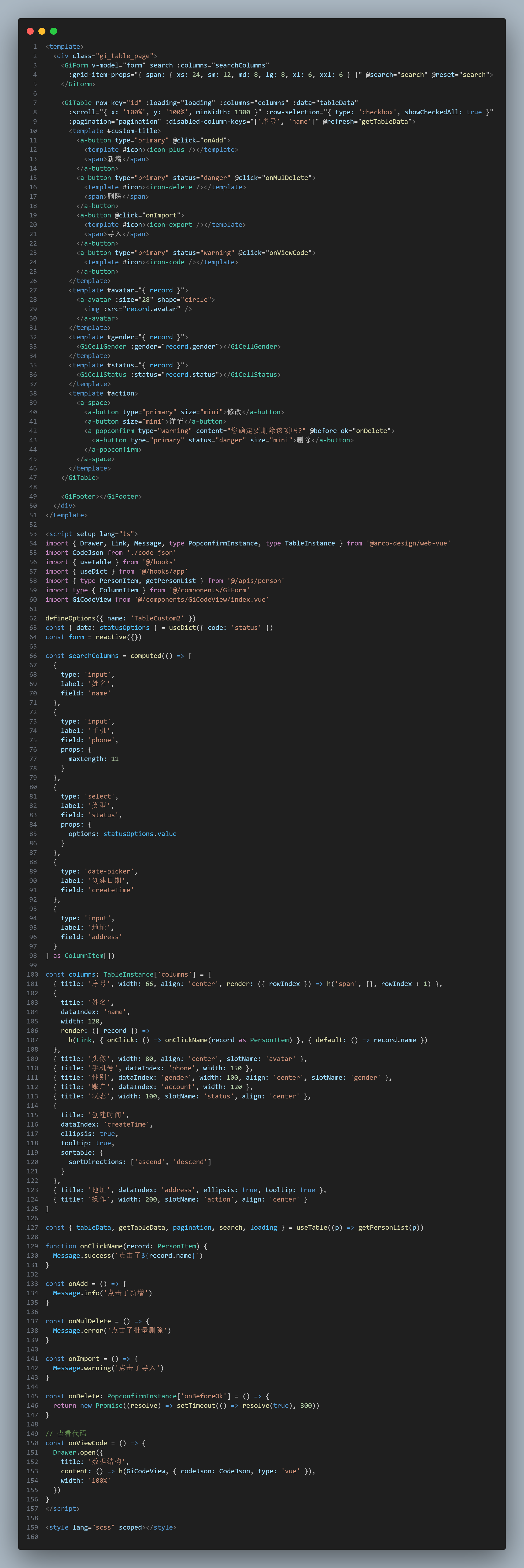Click onClickName call on line 107
The height and width of the screenshot is (1568, 524).
point(186,1040)
